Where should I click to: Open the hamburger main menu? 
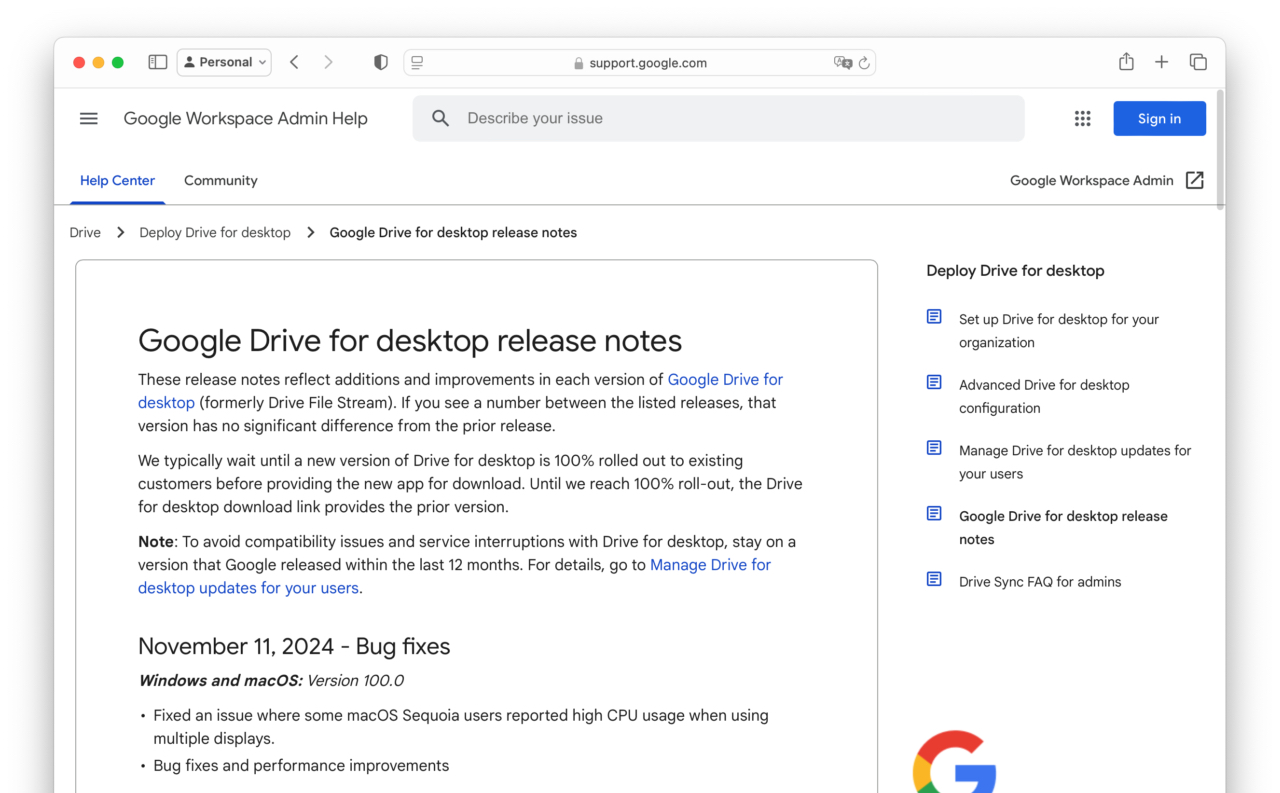tap(89, 118)
